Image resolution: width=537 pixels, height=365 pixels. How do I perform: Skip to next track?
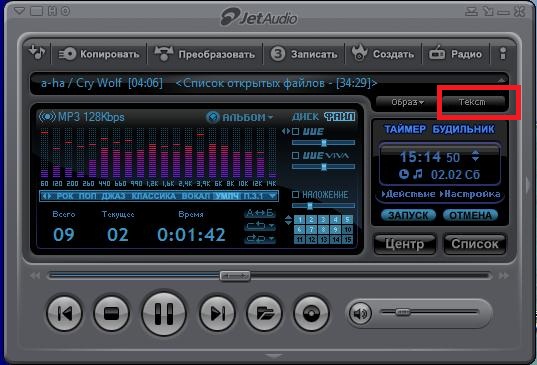tap(217, 313)
